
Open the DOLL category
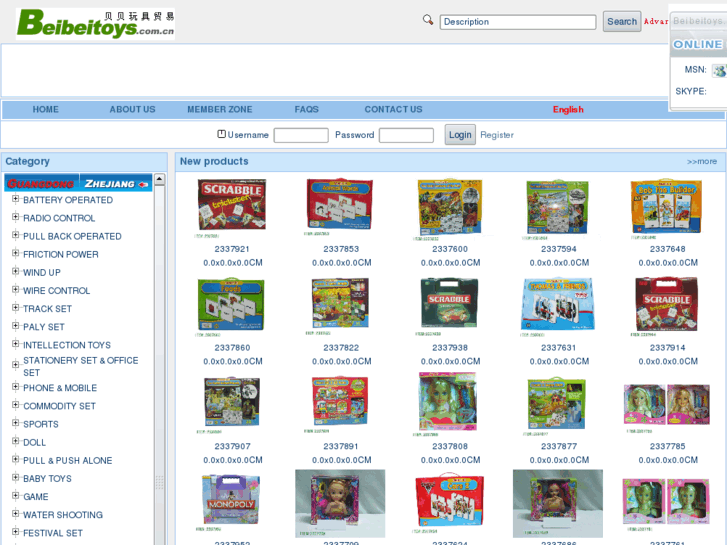pyautogui.click(x=34, y=442)
